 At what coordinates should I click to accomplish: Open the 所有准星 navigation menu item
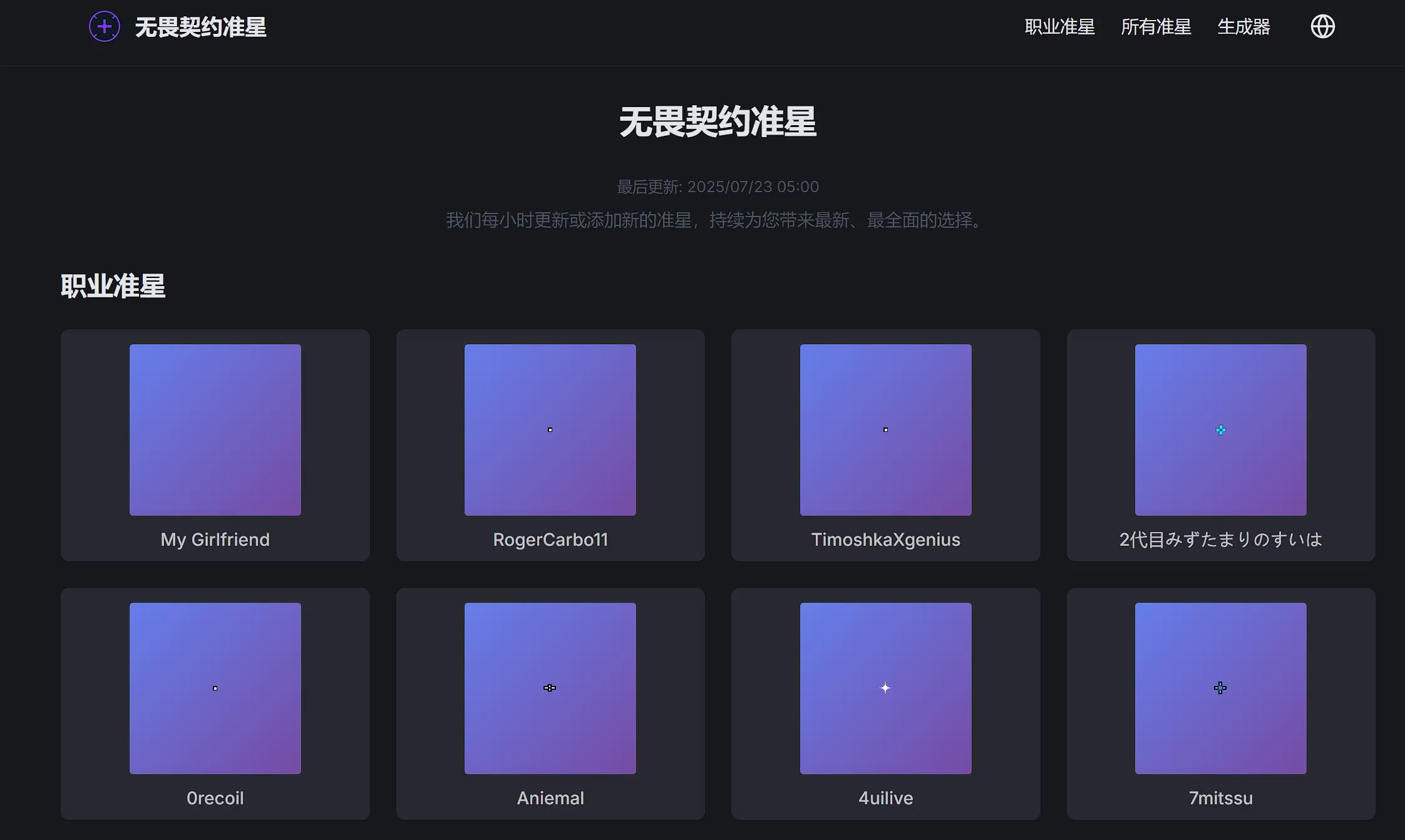(x=1155, y=26)
